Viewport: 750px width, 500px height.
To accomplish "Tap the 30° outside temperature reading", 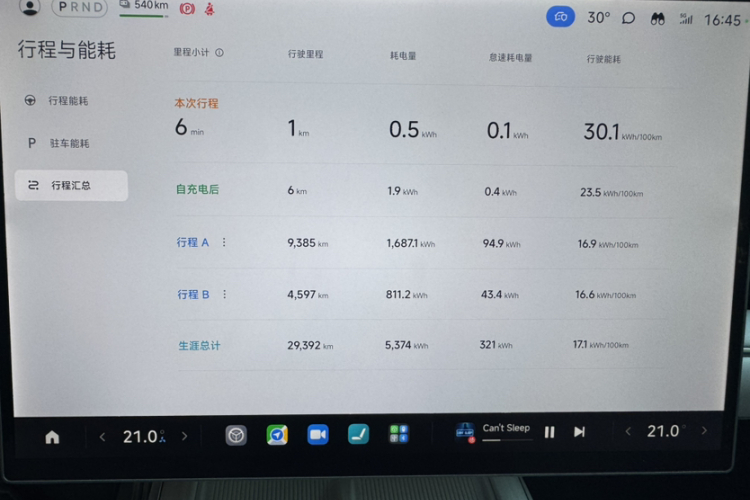I will [599, 18].
